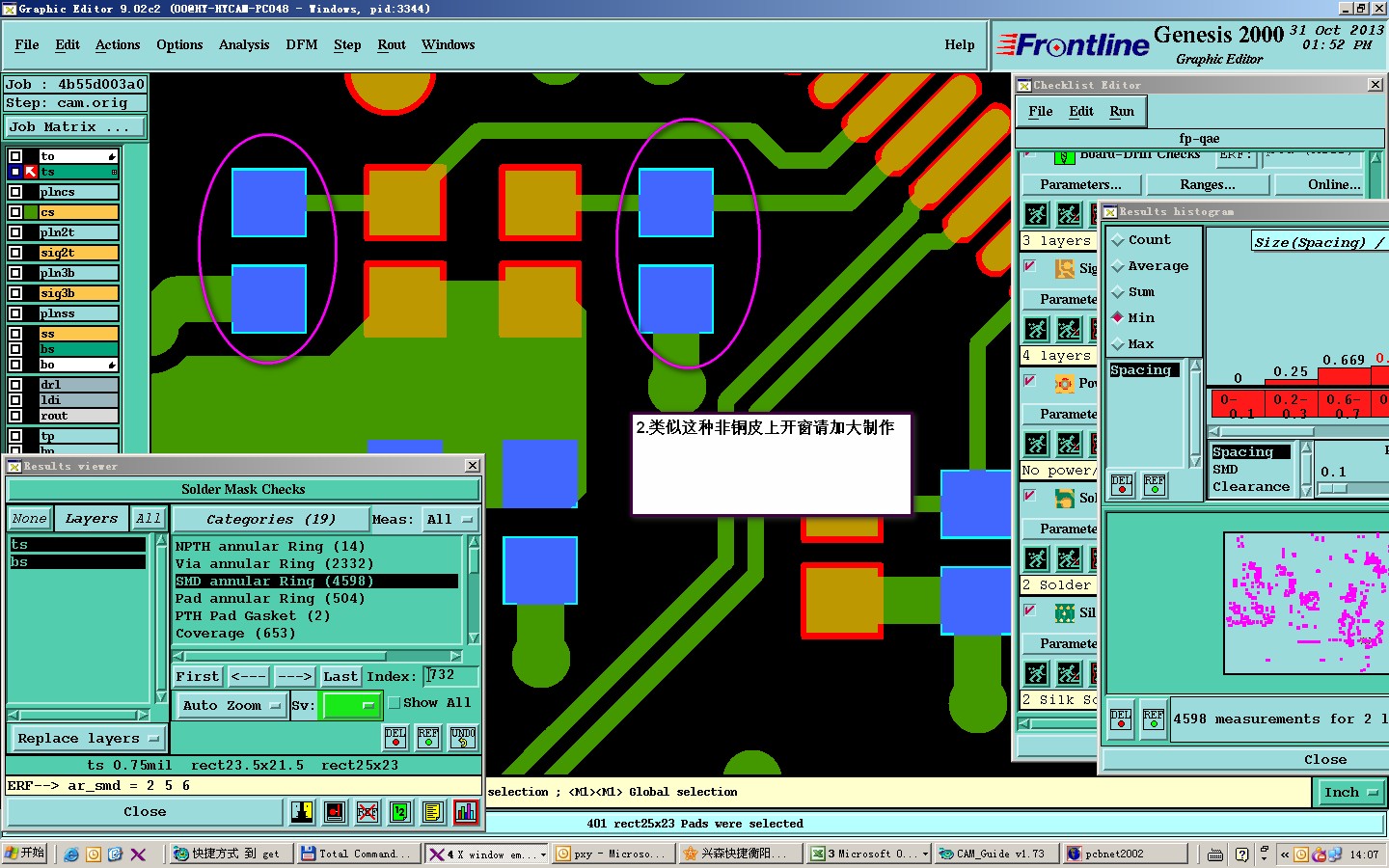Open the Job Matrix selector

click(x=75, y=127)
